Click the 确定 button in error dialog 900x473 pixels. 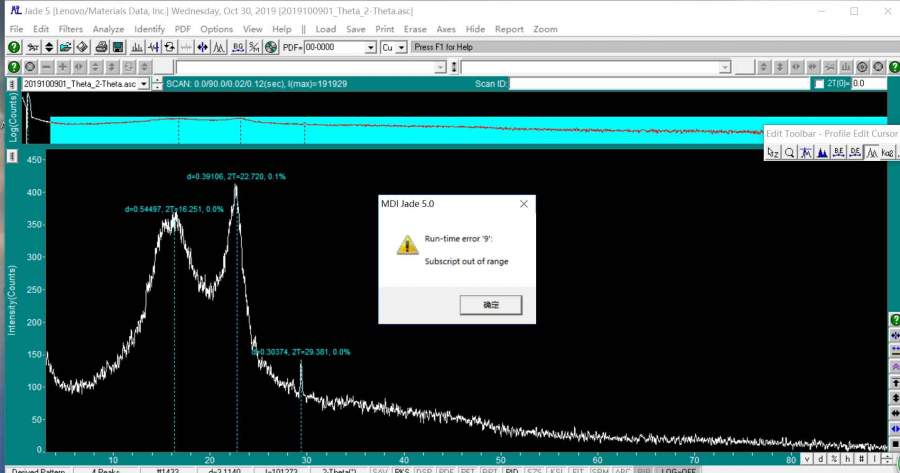pos(490,303)
